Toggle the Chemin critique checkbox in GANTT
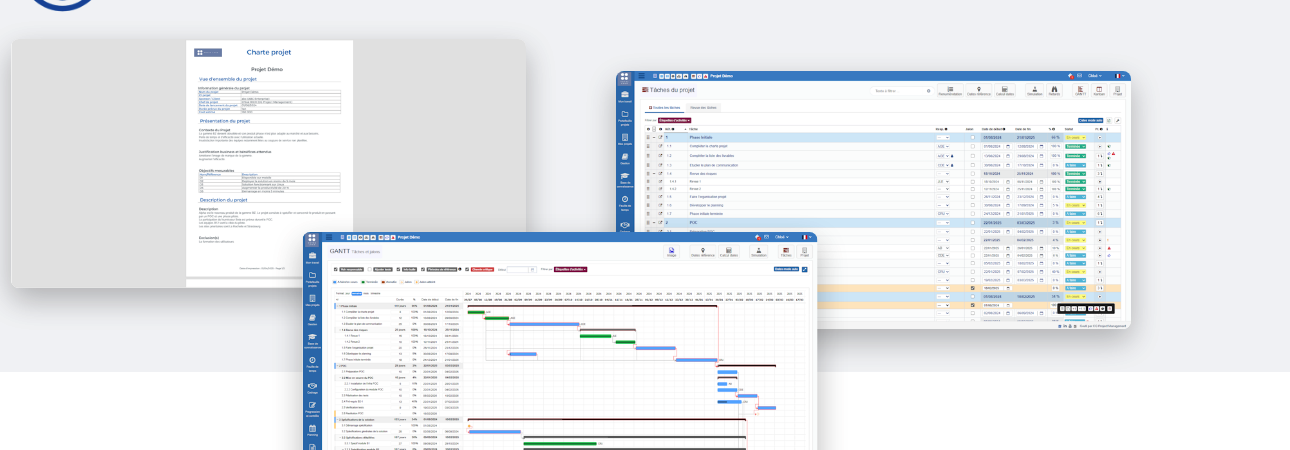This screenshot has height=450, width=1290. click(x=467, y=269)
